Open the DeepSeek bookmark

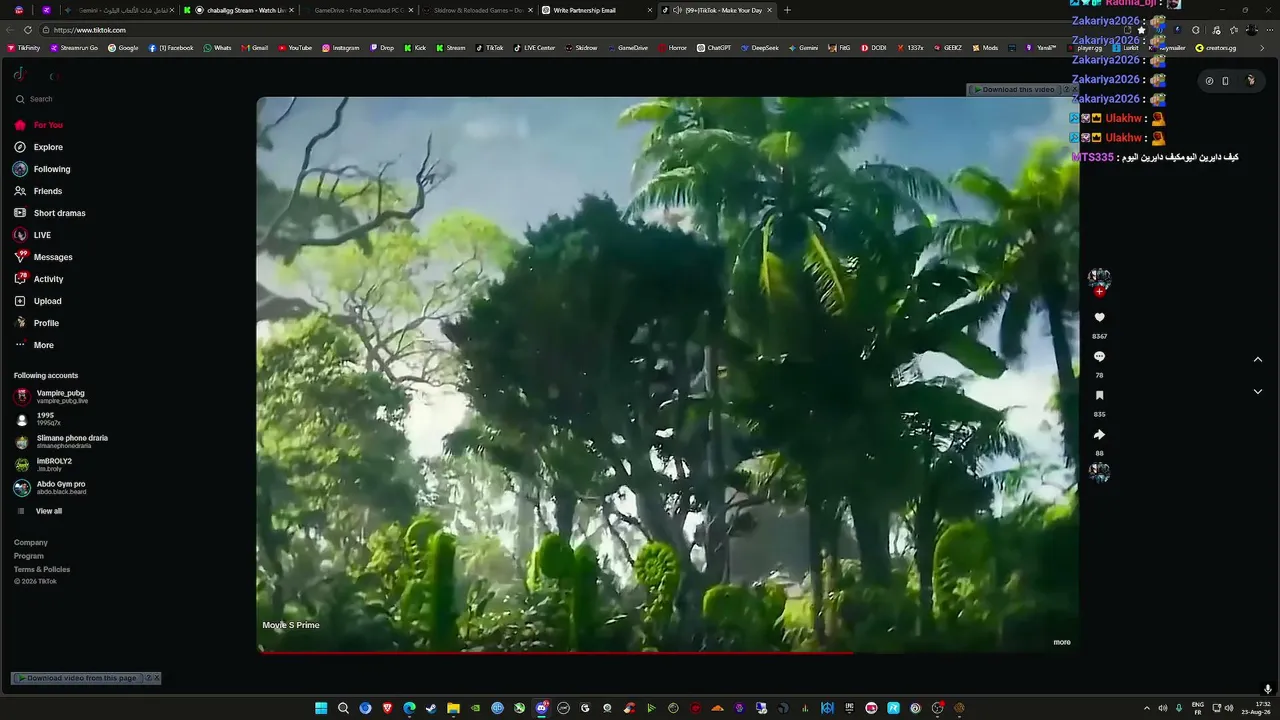[760, 48]
